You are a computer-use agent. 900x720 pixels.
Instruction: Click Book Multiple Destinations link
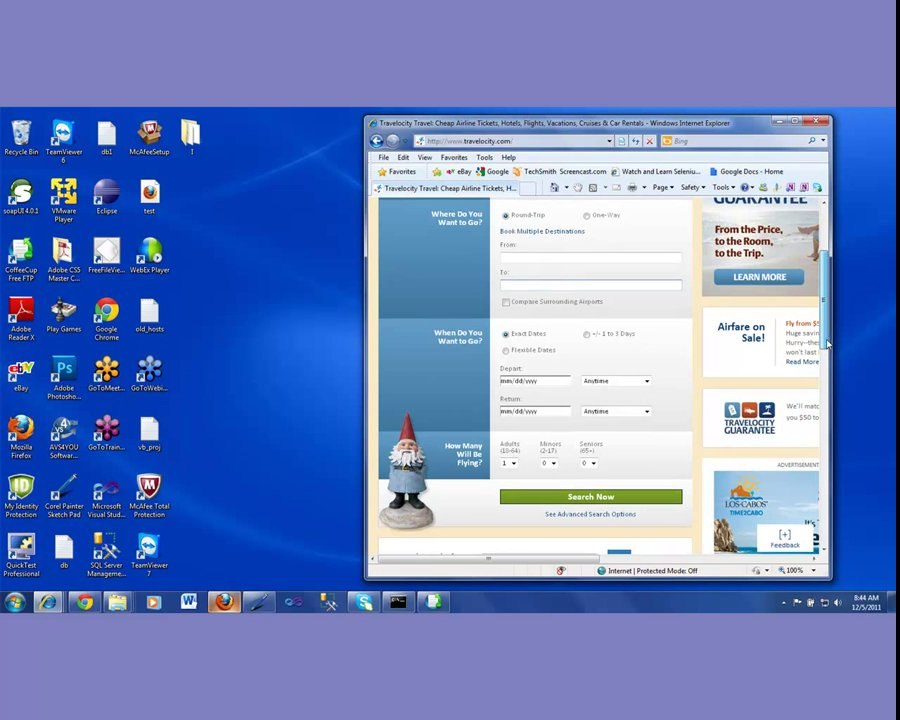coord(542,231)
